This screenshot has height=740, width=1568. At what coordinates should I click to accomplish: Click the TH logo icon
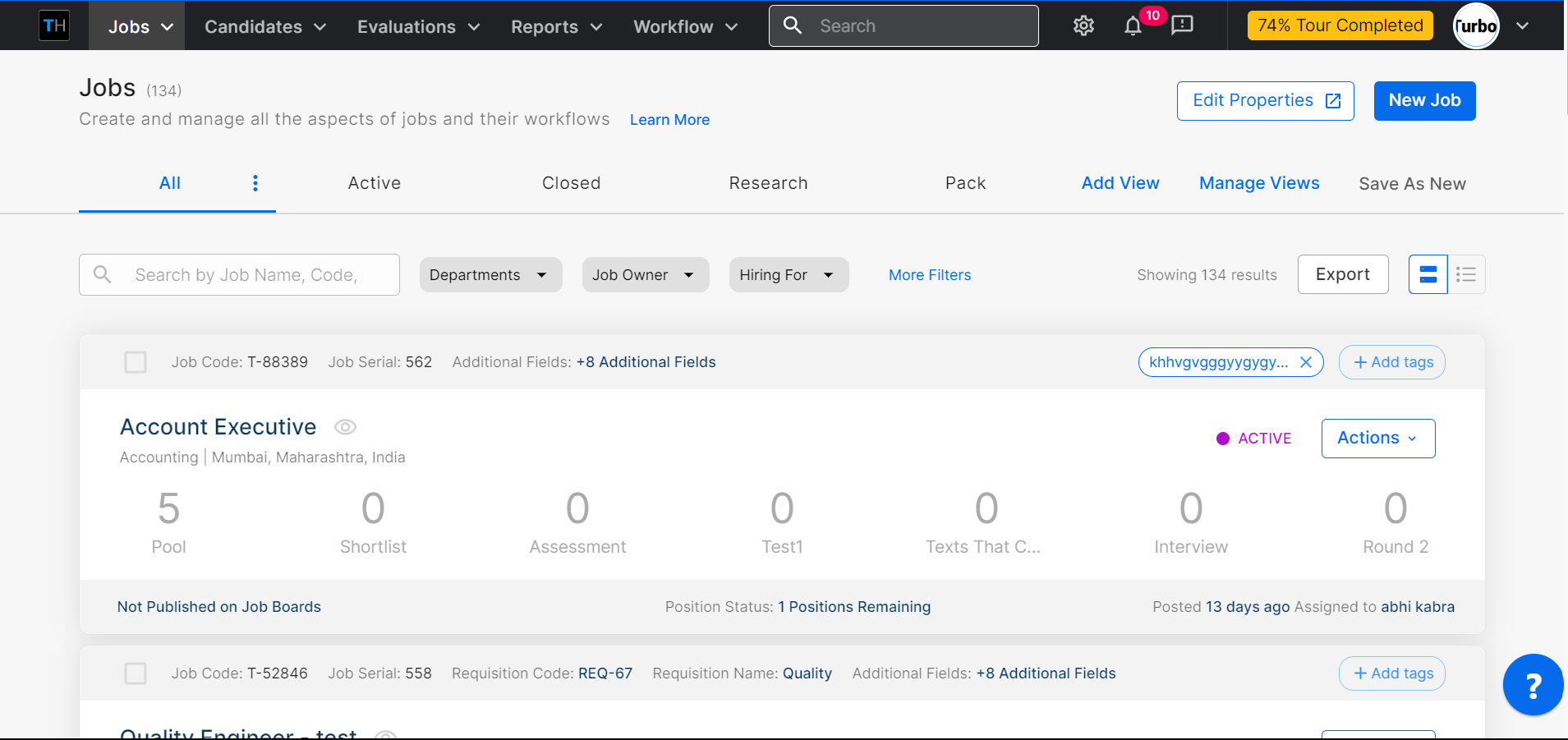54,25
